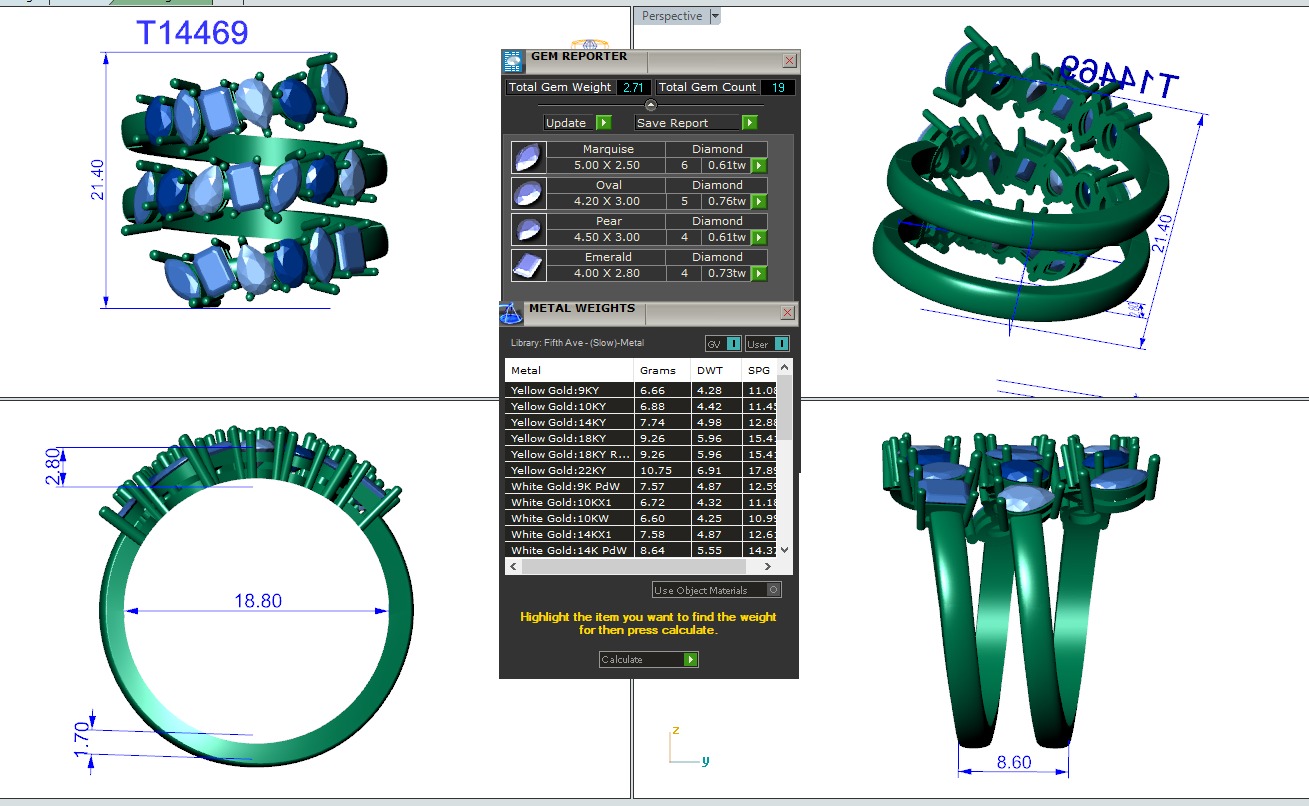The height and width of the screenshot is (806, 1309).
Task: Click the Metal Weights scale icon
Action: coord(511,313)
